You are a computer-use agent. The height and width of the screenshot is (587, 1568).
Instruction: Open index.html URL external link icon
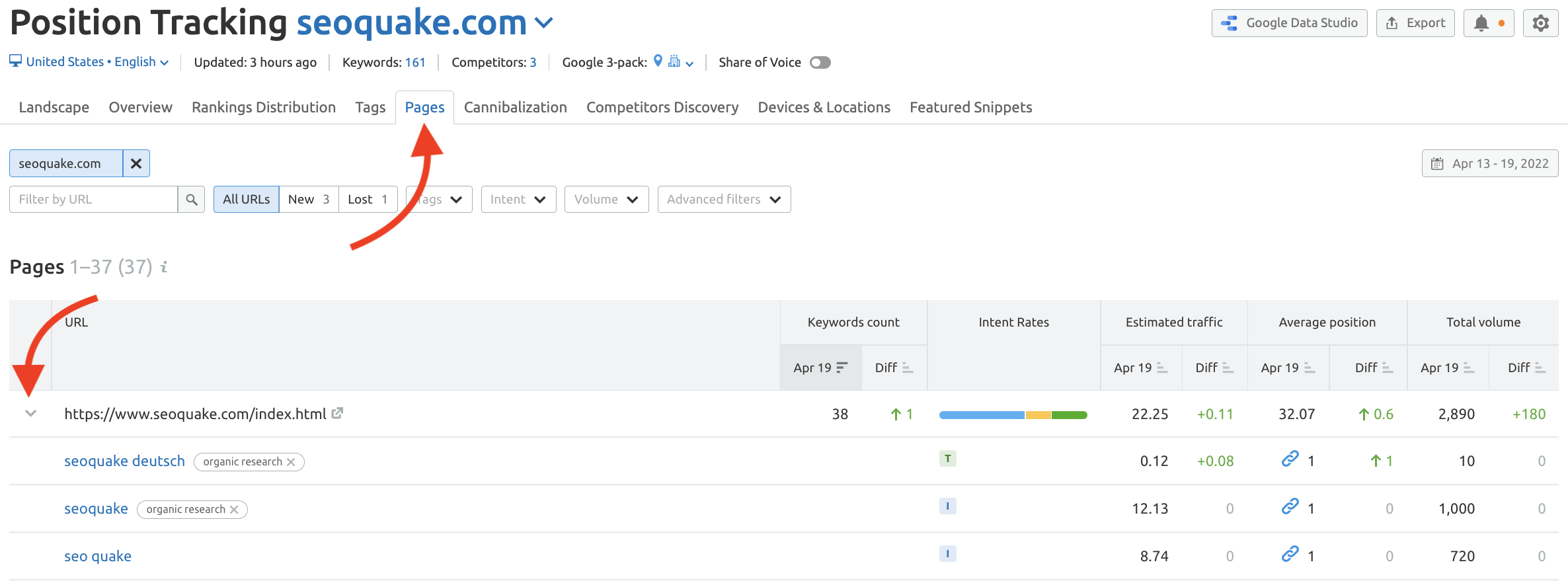[337, 413]
